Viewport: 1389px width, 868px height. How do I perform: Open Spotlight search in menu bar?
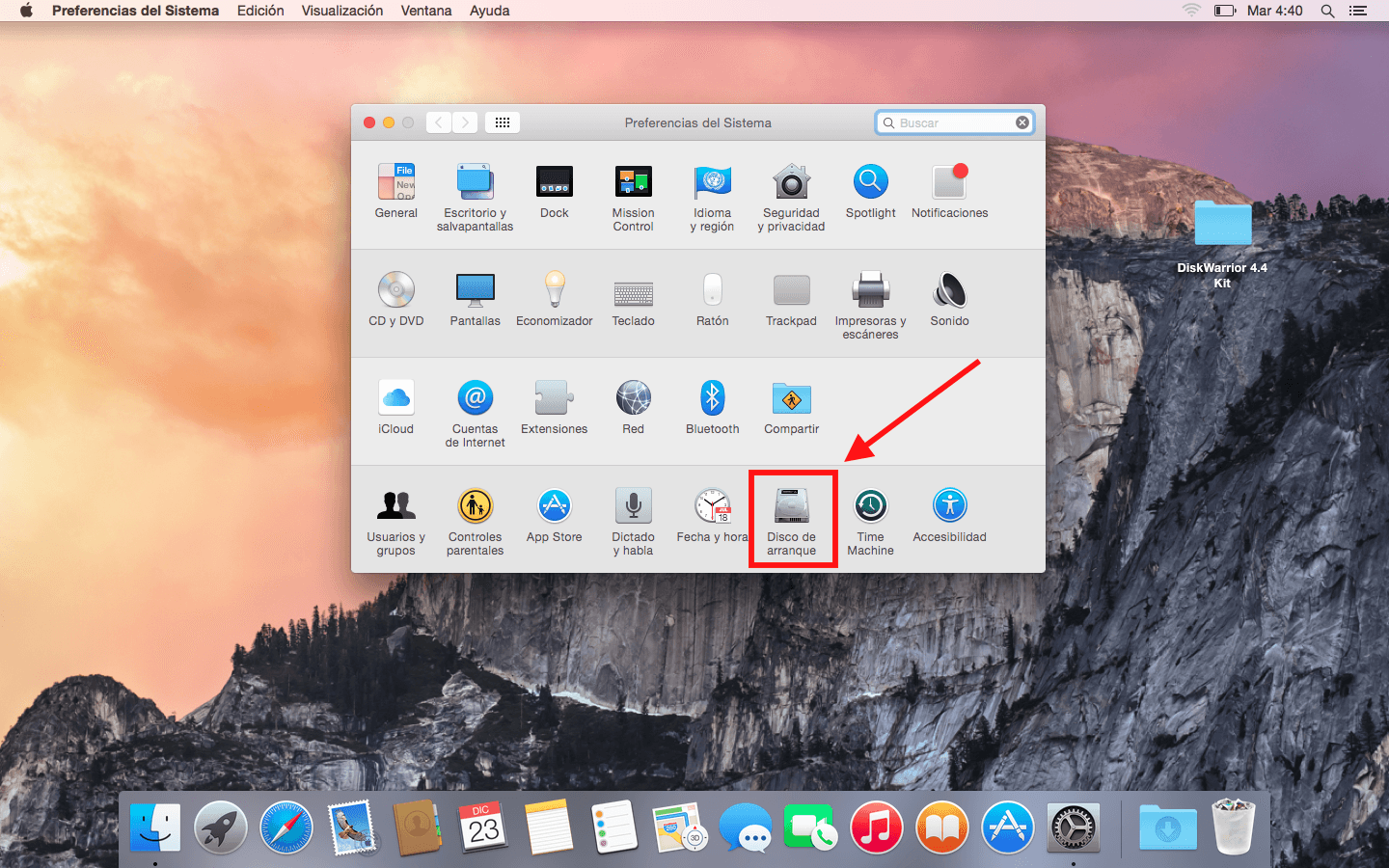[1327, 11]
